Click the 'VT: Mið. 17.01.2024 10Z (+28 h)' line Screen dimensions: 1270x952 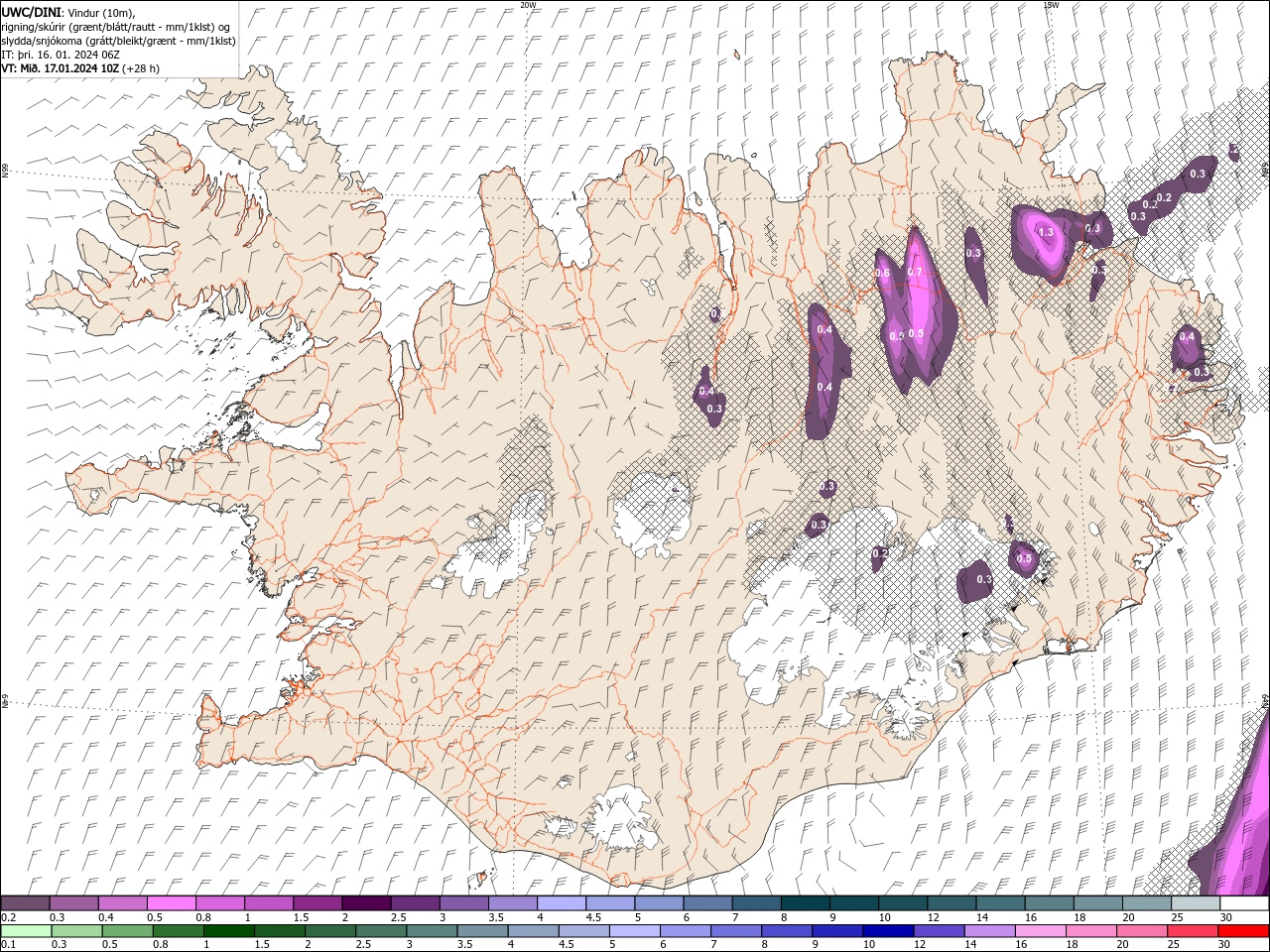coord(80,68)
